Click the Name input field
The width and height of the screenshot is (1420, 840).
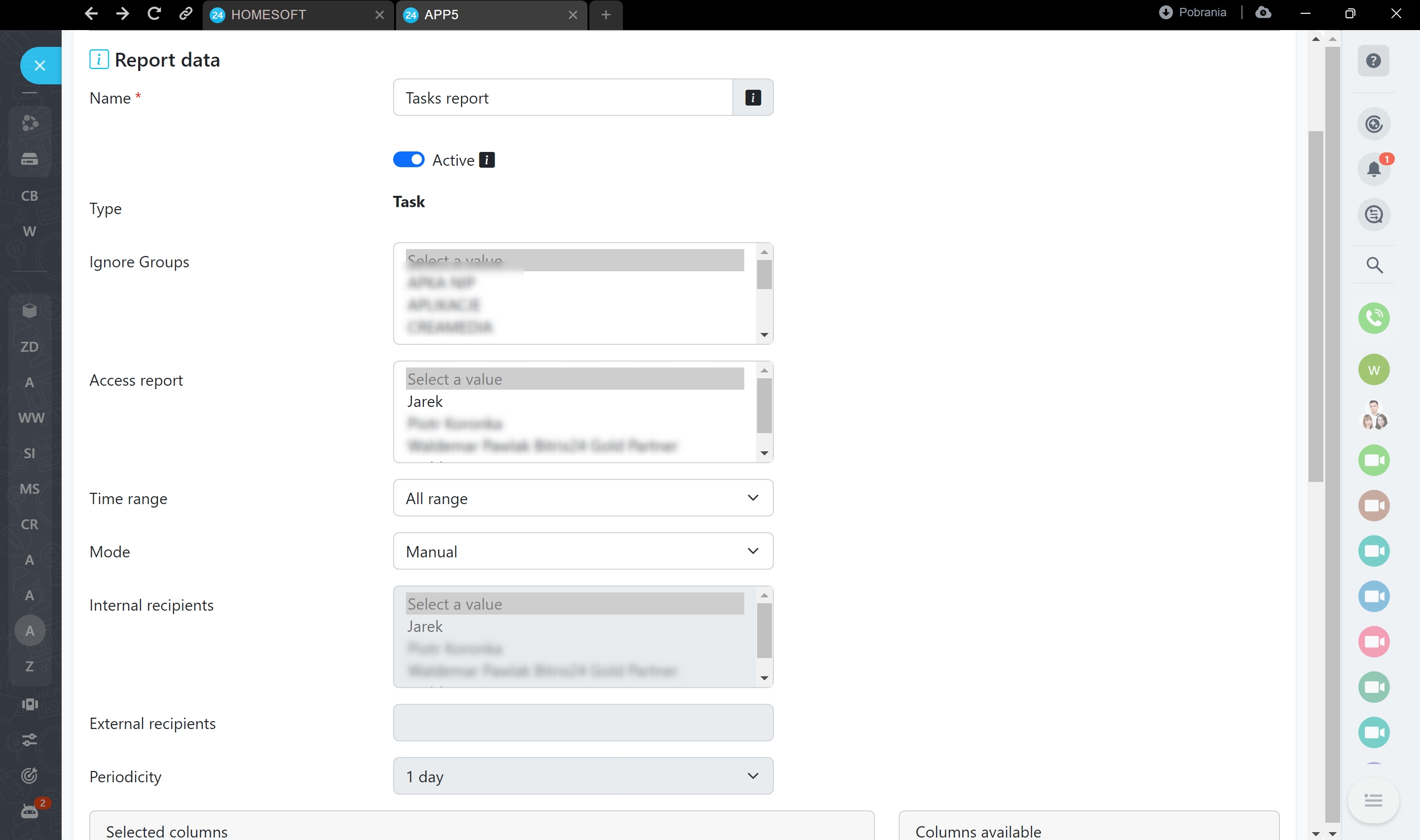click(563, 98)
